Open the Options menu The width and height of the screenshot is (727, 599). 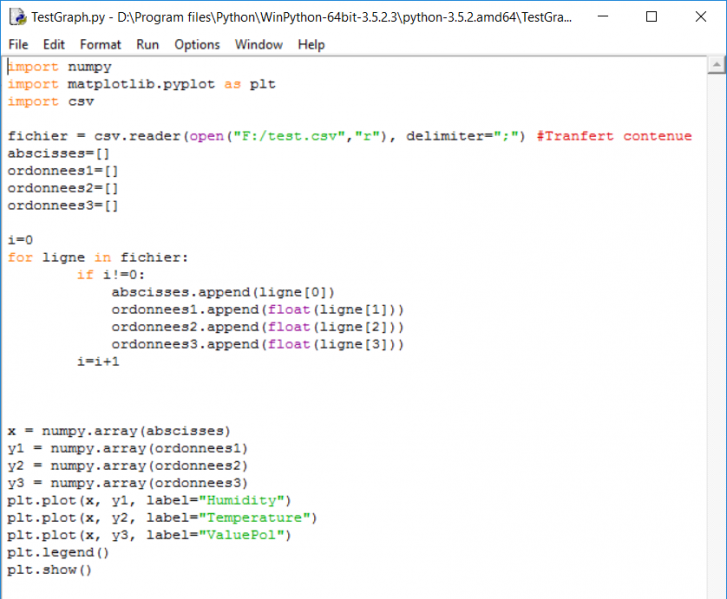coord(197,44)
